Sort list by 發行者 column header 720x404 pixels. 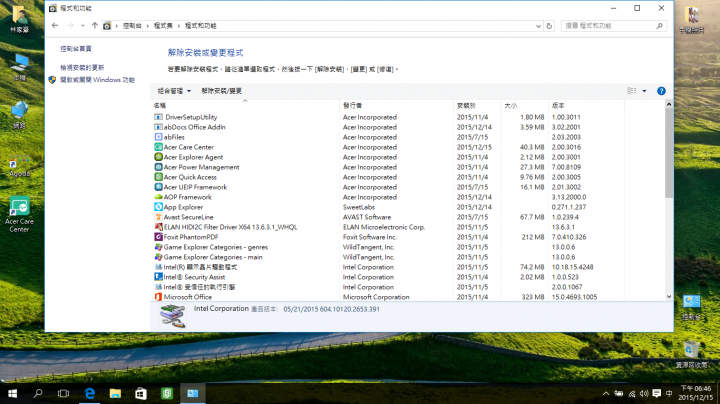[x=397, y=106]
